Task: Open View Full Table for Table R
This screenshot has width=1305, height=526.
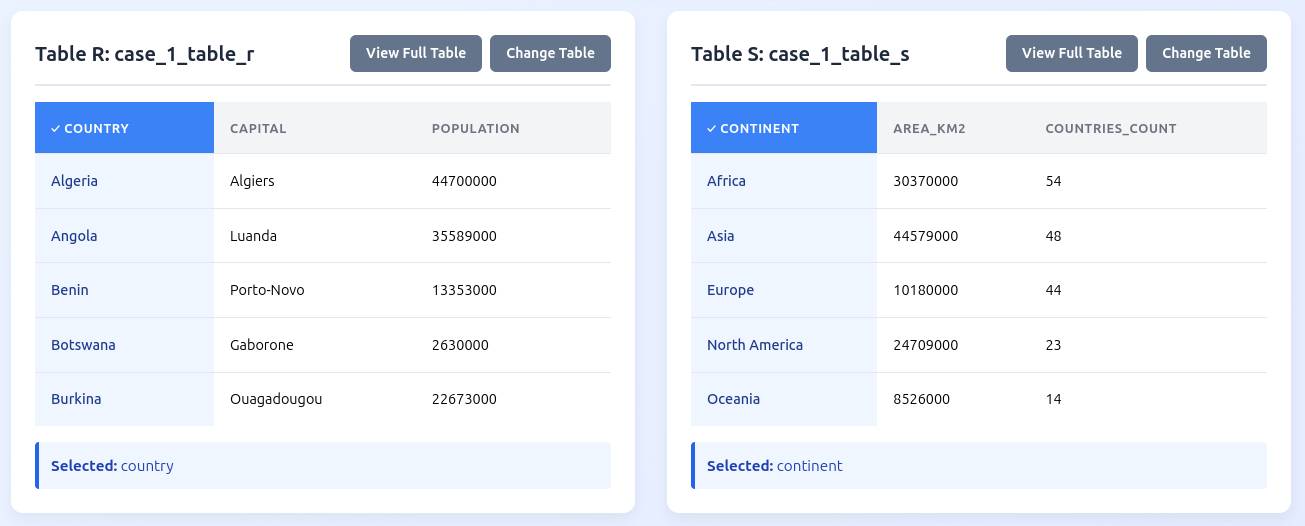Action: pyautogui.click(x=415, y=54)
